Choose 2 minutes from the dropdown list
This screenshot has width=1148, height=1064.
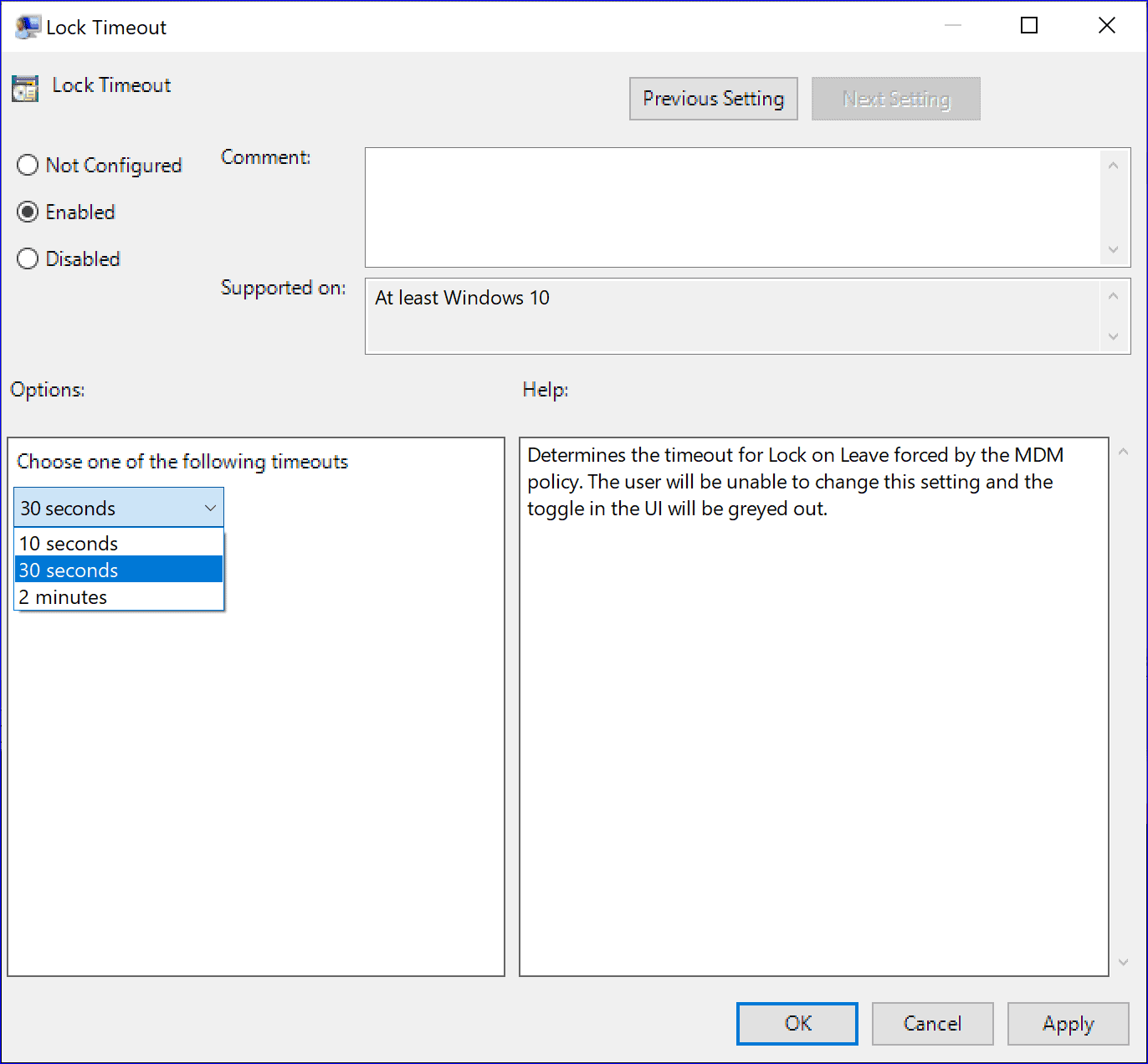point(119,597)
